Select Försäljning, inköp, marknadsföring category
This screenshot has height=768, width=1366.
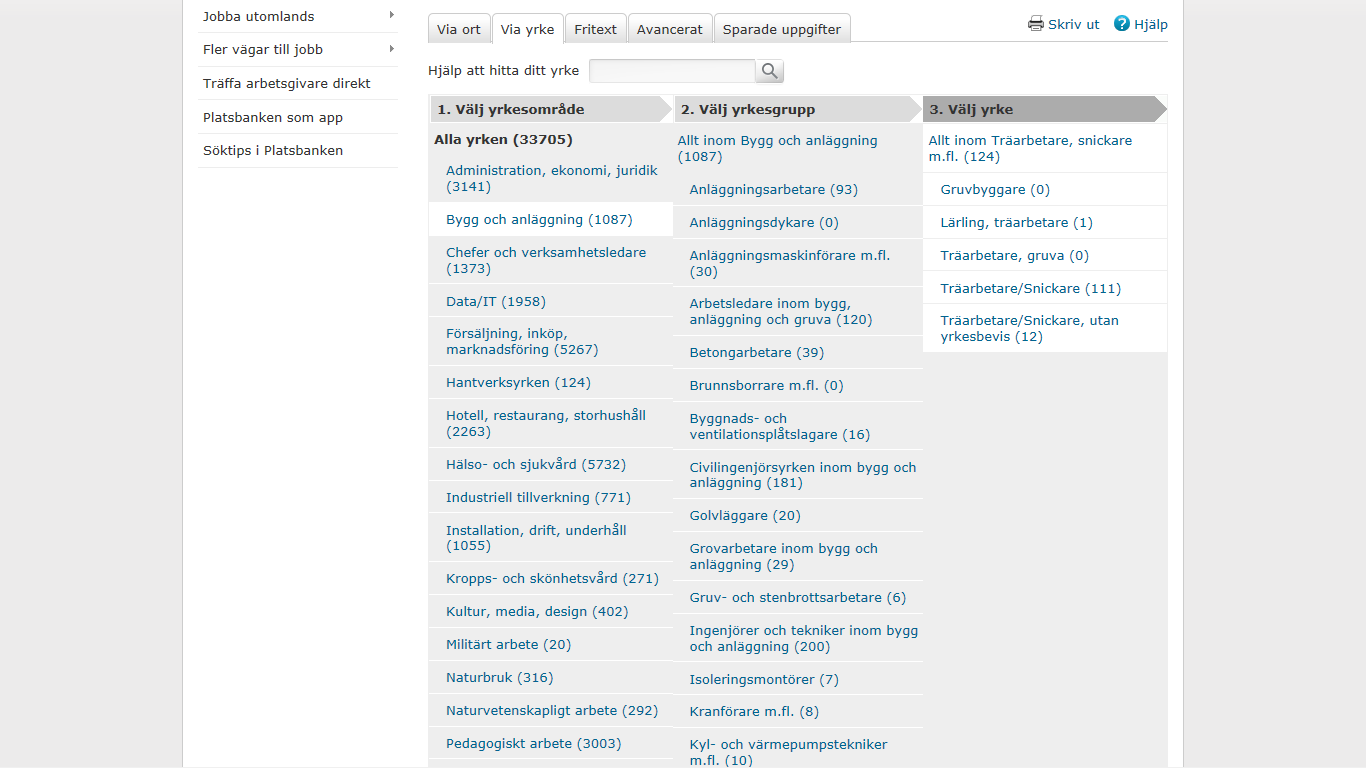point(522,342)
